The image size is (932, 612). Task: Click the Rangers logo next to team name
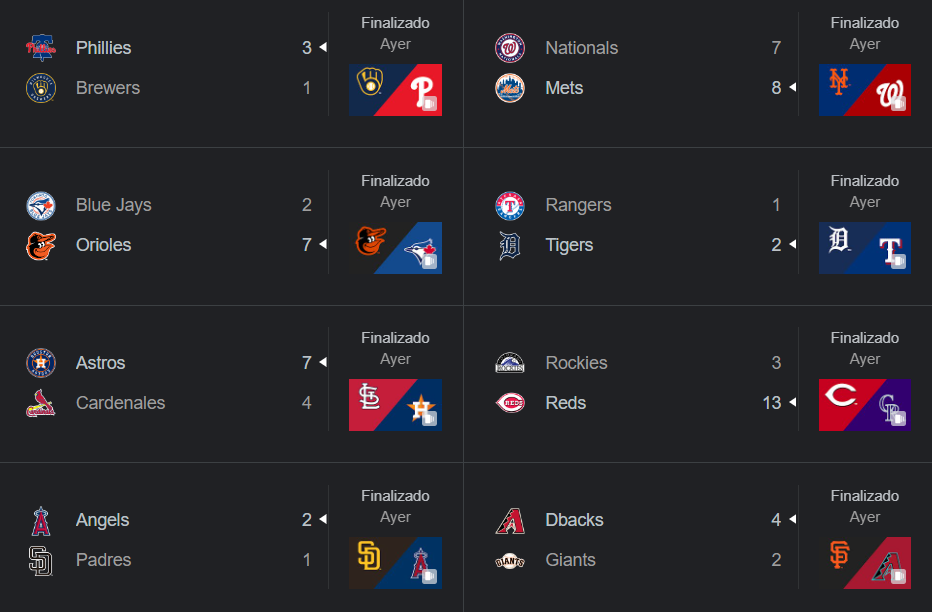510,205
